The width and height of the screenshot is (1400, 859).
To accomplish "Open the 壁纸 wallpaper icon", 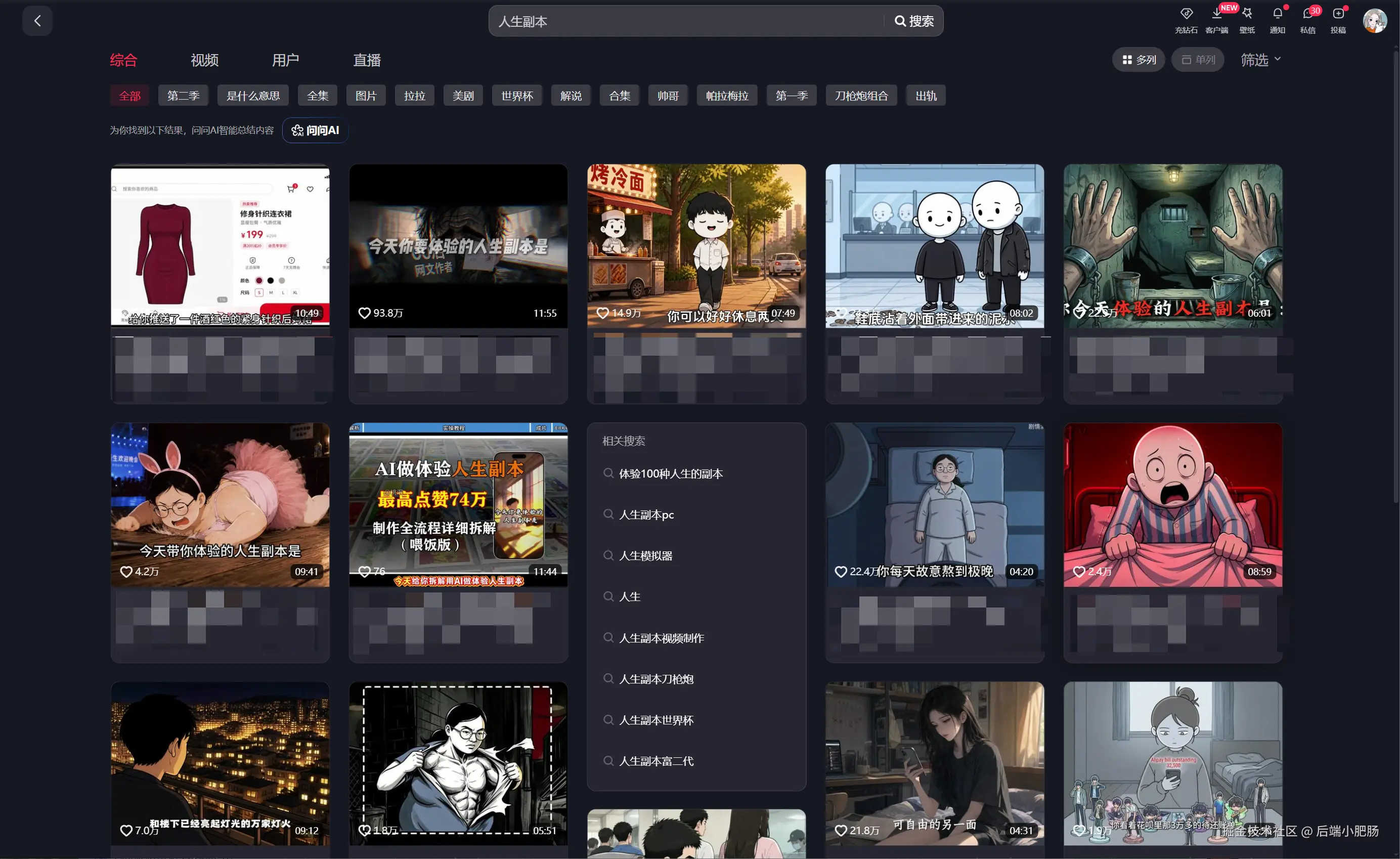I will pos(1247,20).
